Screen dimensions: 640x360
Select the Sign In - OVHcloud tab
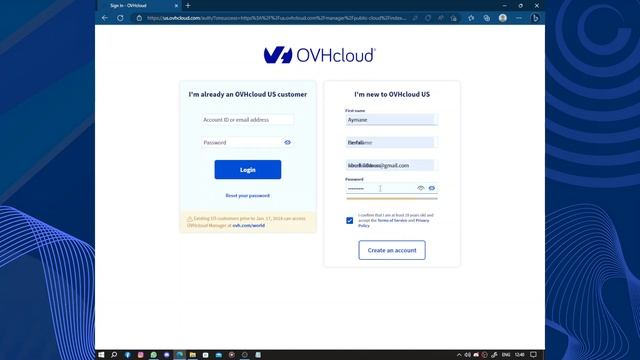[x=139, y=6]
